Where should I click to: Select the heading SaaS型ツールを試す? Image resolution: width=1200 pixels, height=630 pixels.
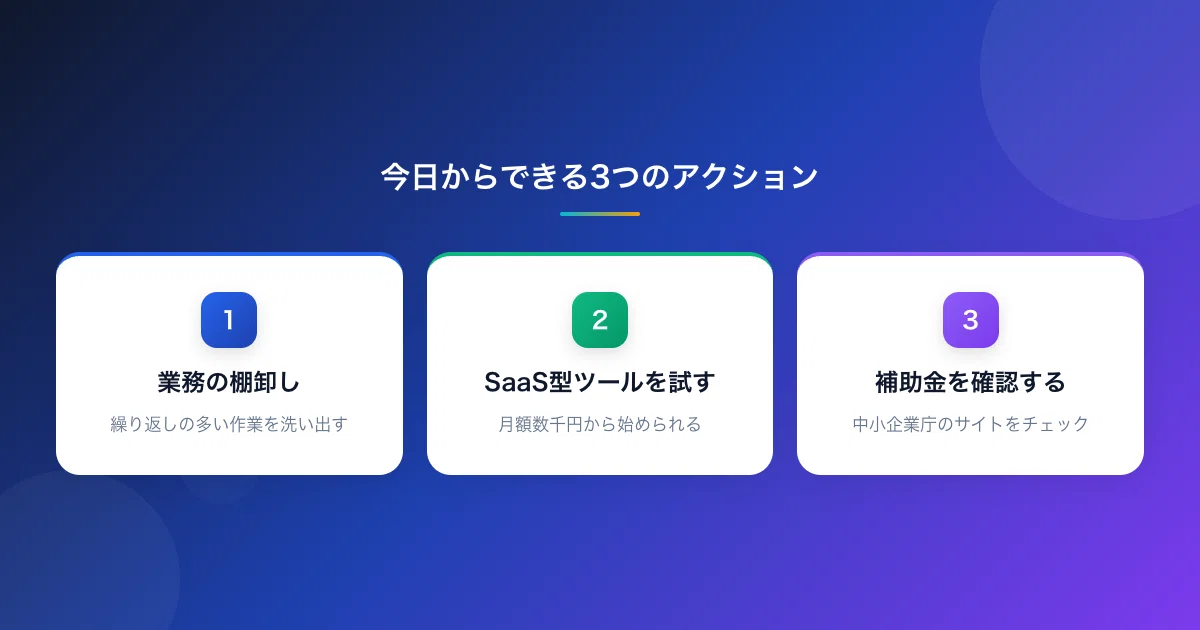600,382
